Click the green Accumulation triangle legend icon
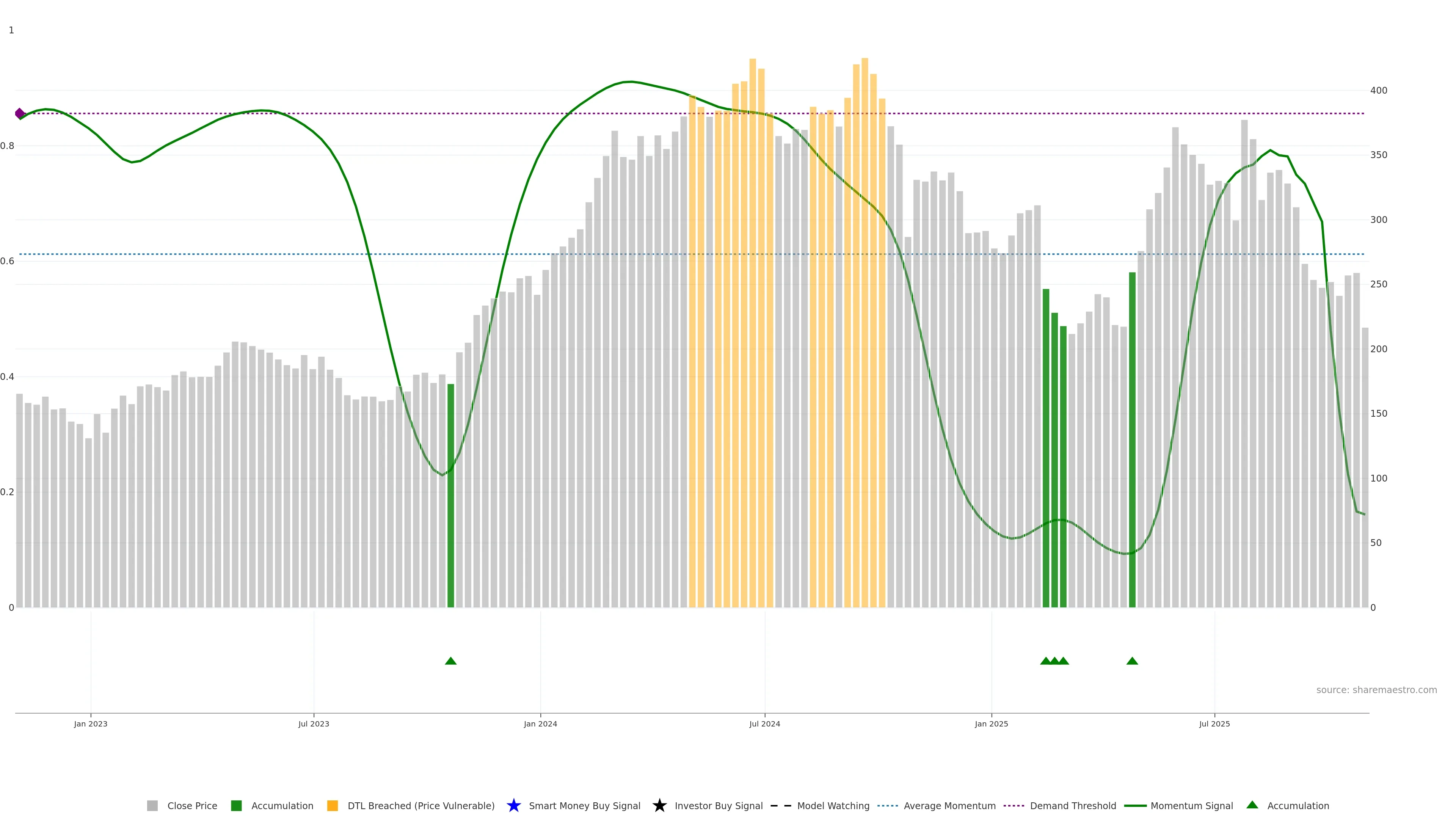 tap(1252, 805)
